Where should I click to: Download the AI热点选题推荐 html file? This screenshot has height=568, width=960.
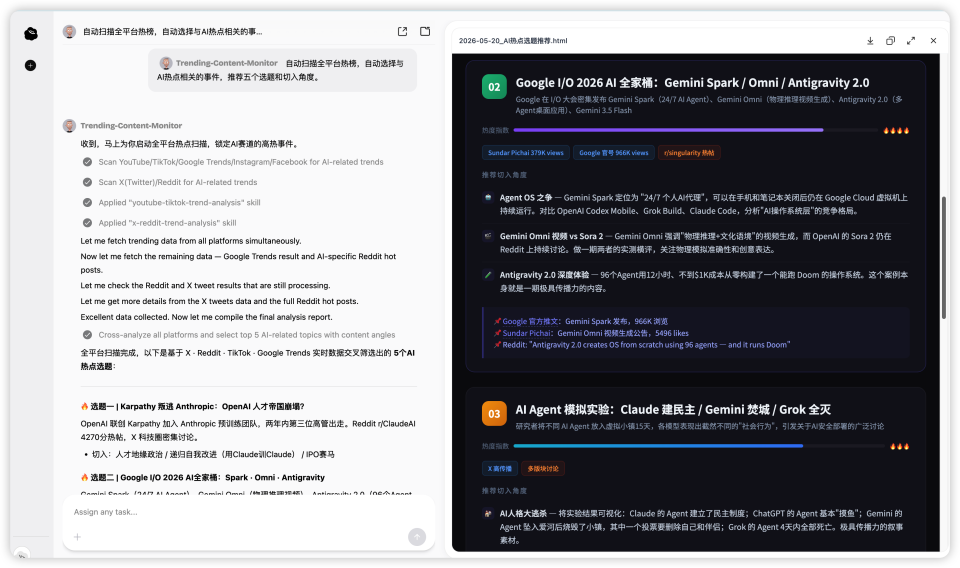(x=870, y=40)
